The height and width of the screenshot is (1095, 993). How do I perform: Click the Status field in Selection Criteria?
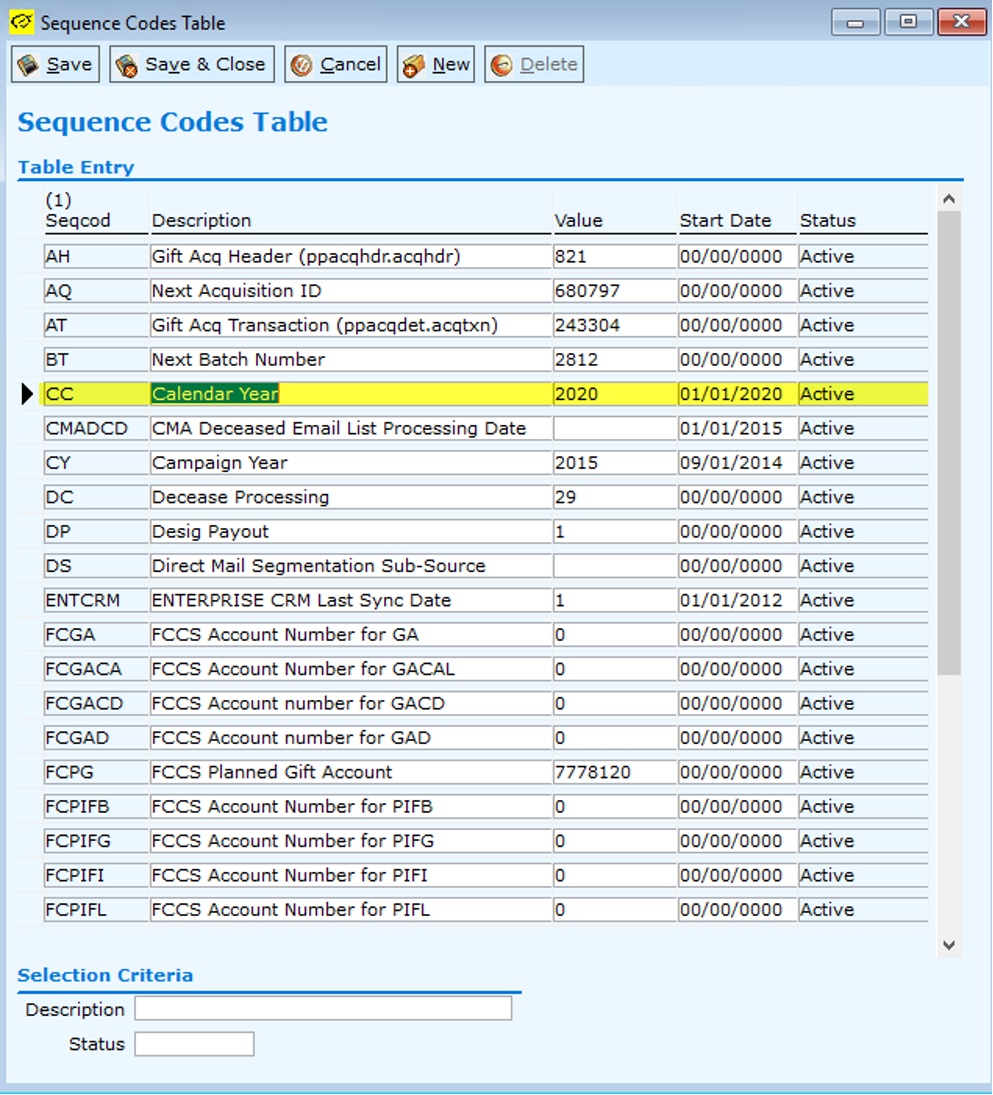click(194, 1043)
